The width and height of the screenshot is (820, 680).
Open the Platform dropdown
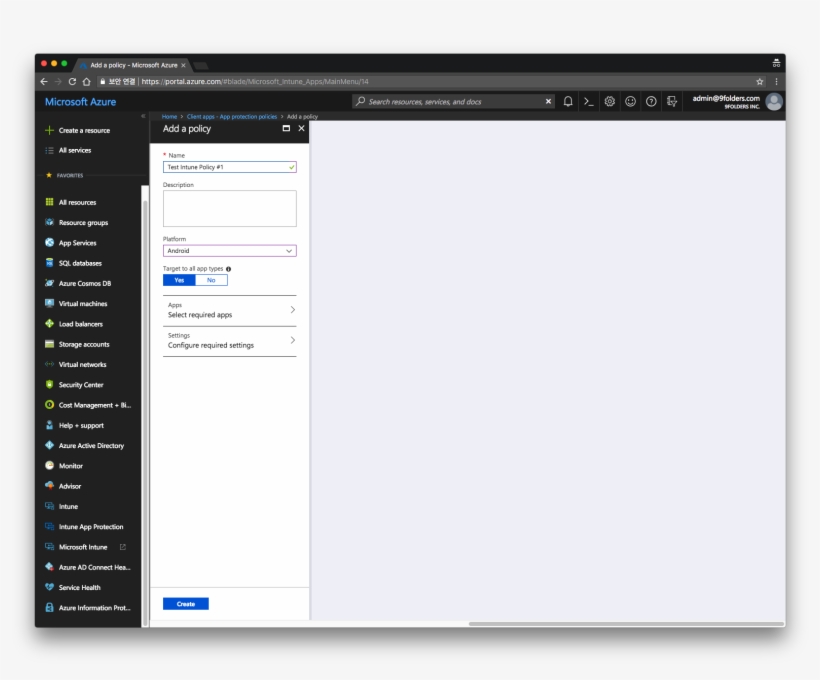coord(229,250)
